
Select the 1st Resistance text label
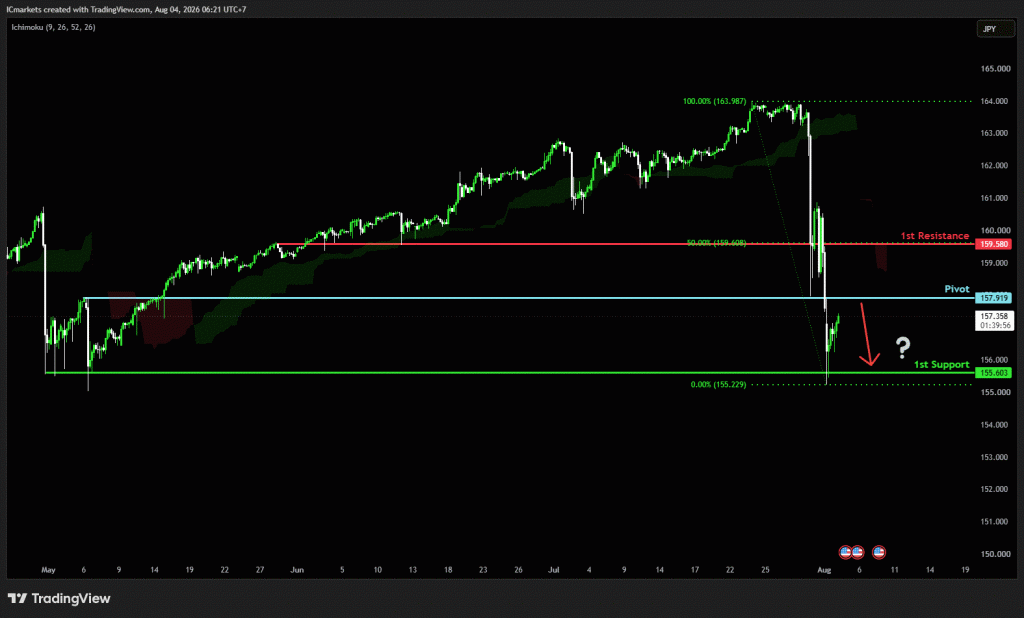tap(935, 236)
